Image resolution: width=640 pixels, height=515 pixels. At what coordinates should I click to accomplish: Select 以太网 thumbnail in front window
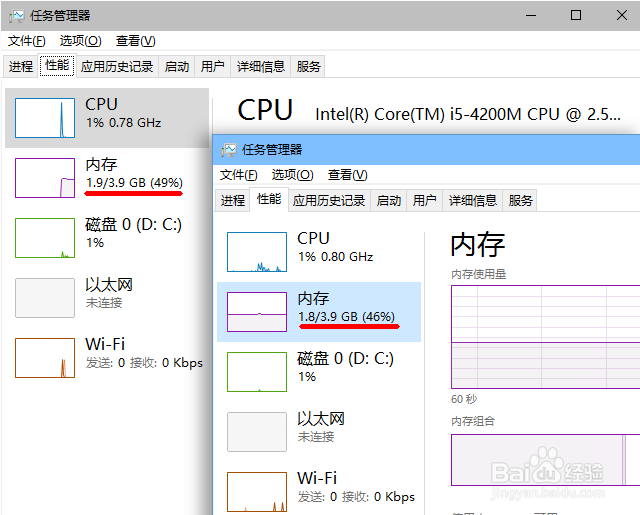[x=257, y=432]
